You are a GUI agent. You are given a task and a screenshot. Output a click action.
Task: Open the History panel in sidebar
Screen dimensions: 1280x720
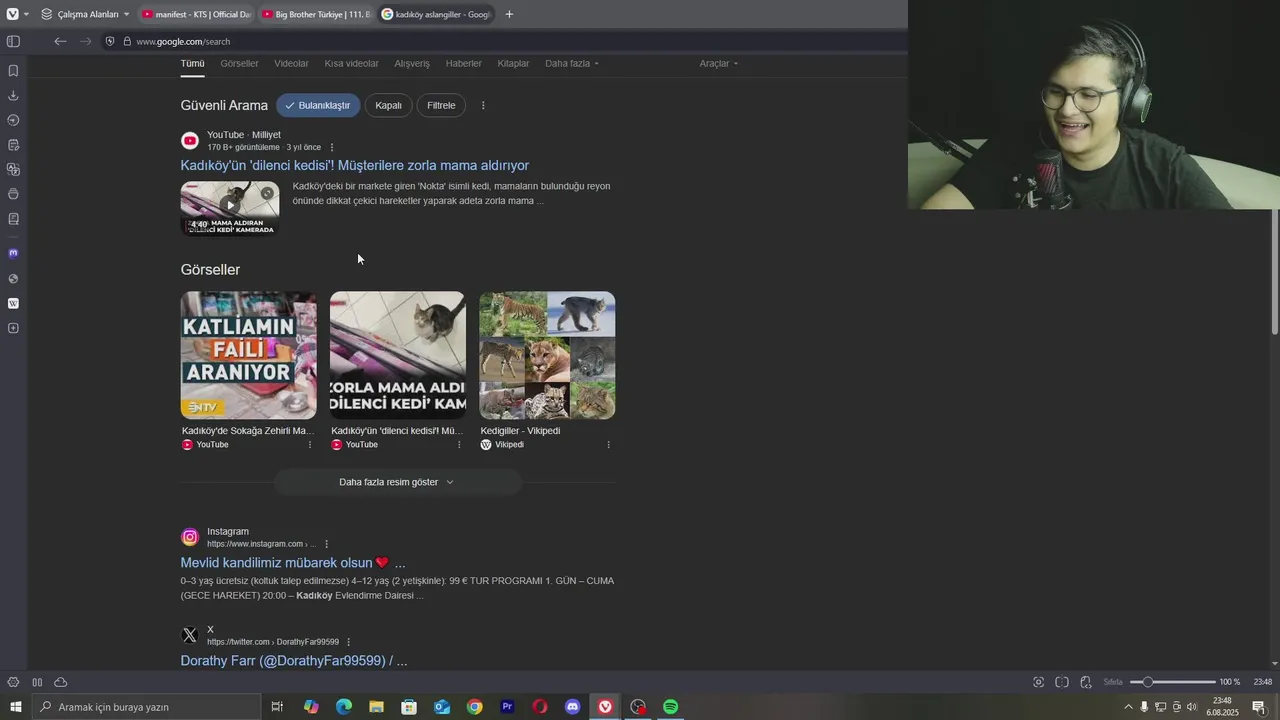tap(13, 120)
